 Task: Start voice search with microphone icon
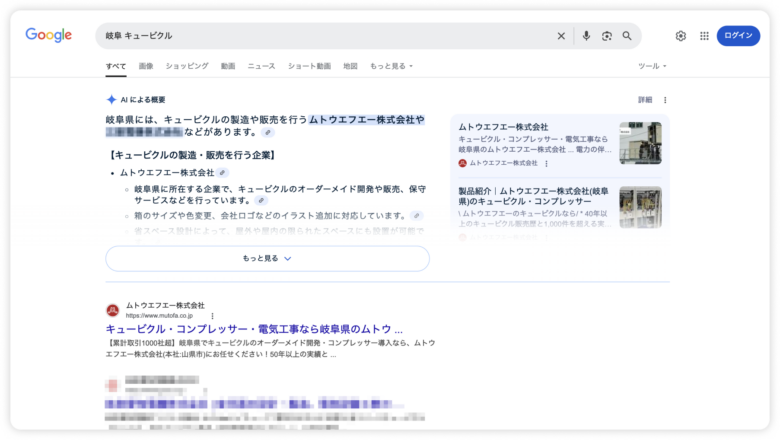pos(586,36)
